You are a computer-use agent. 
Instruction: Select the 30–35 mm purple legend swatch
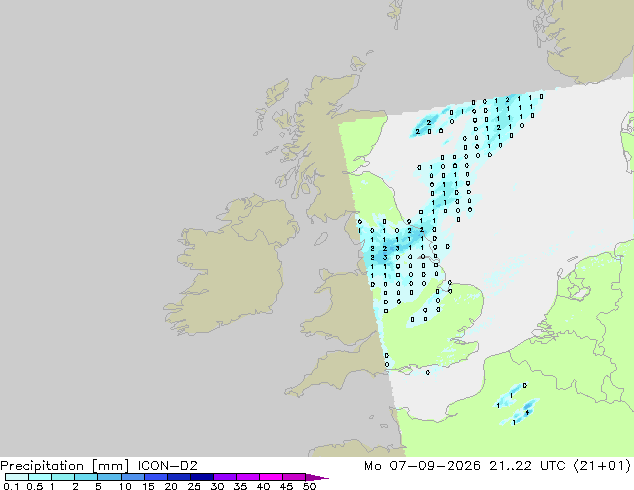click(x=224, y=477)
